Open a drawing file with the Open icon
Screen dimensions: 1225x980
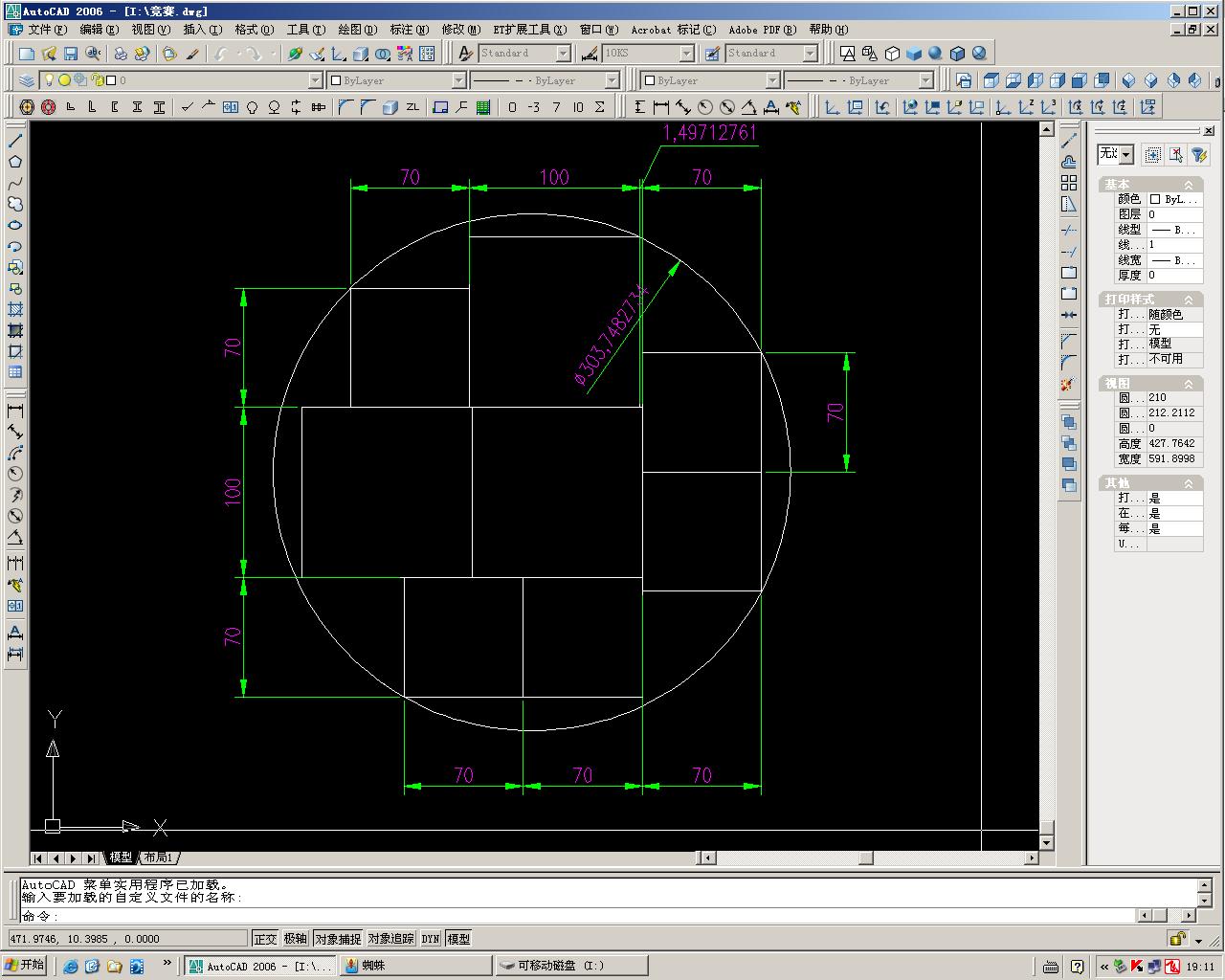point(49,54)
